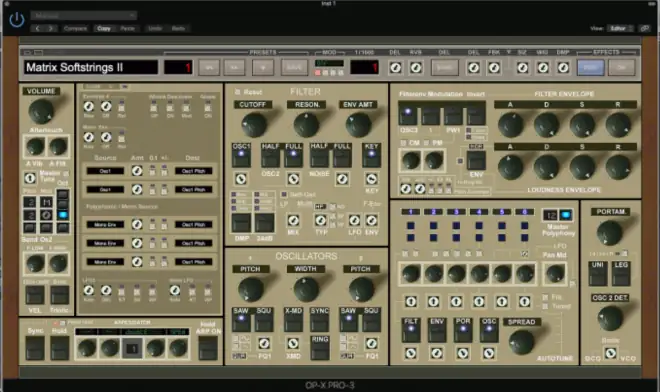Click the filter MIX mini knob
Screen dimensions: 660x392
(293, 220)
